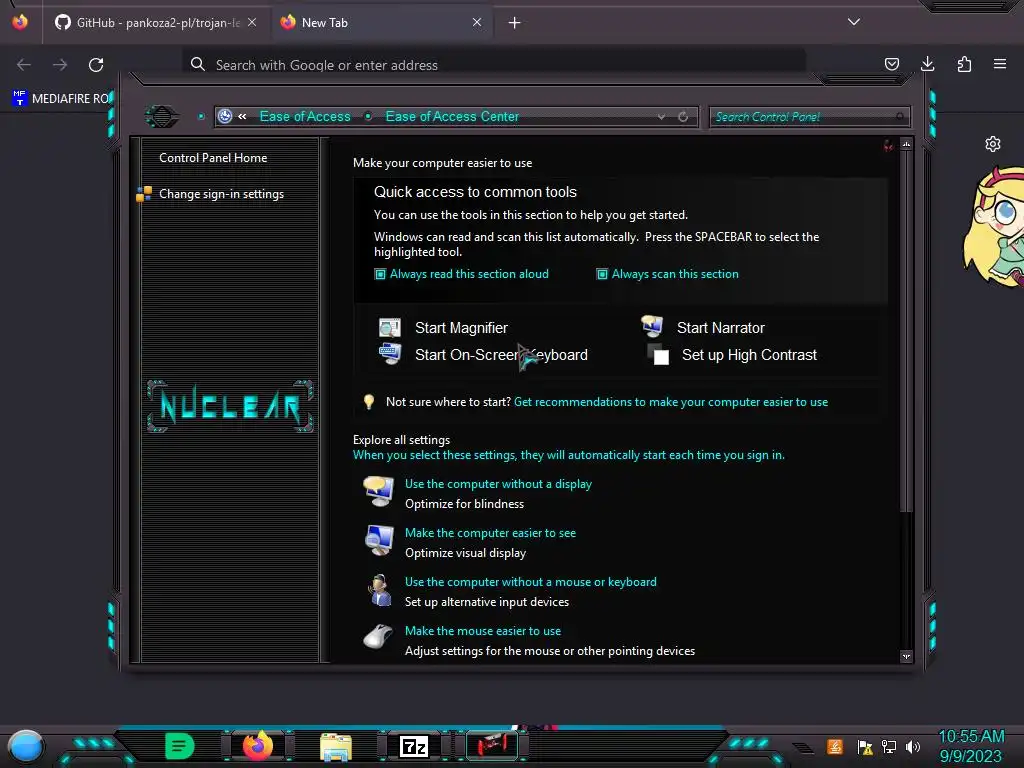
Task: Click Ease of Access breadcrumb
Action: click(x=305, y=116)
